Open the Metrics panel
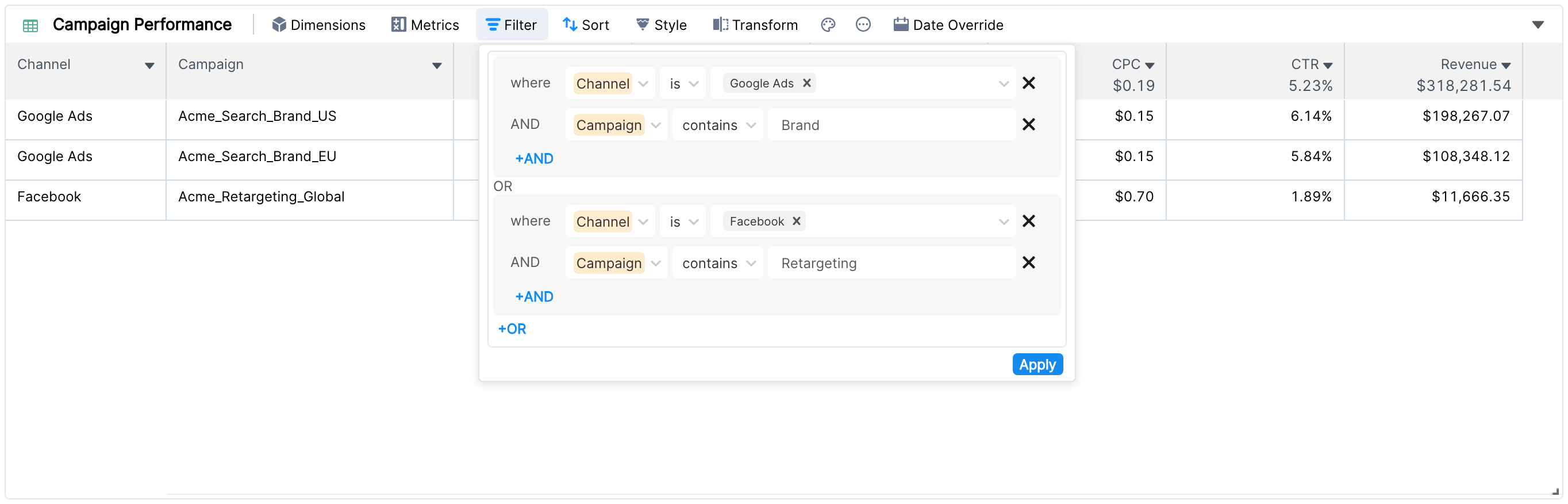This screenshot has height=504, width=1568. [x=425, y=25]
